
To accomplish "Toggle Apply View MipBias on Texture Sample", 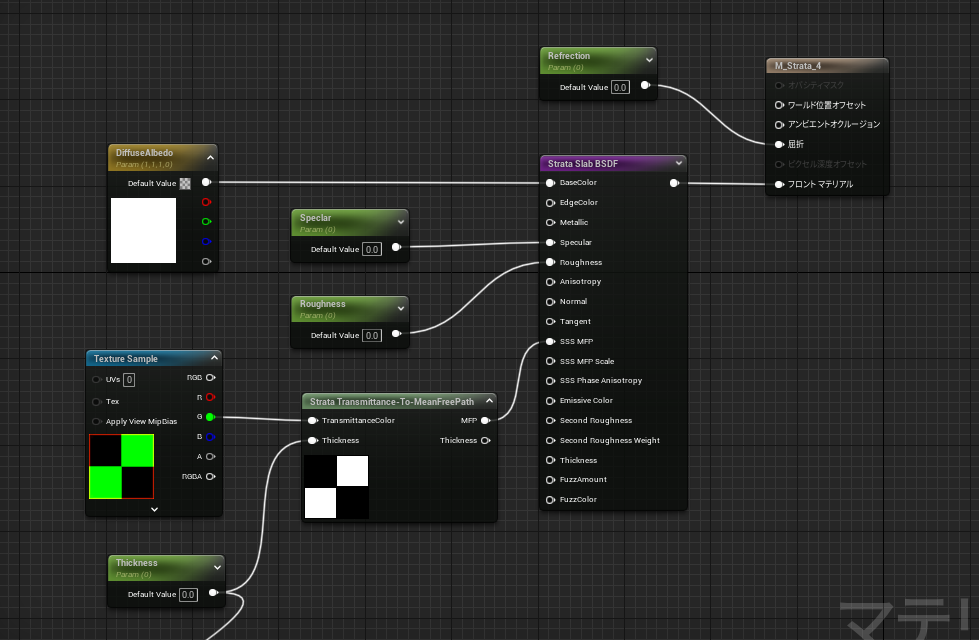I will click(96, 421).
